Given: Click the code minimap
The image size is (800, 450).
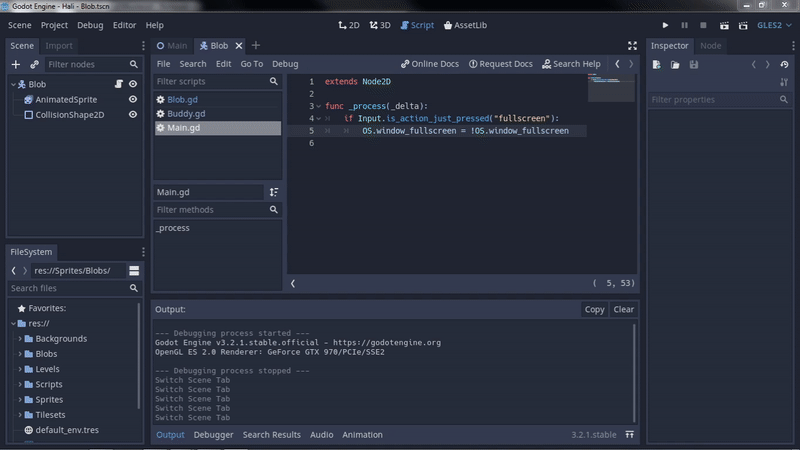Looking at the screenshot, I should pos(611,88).
